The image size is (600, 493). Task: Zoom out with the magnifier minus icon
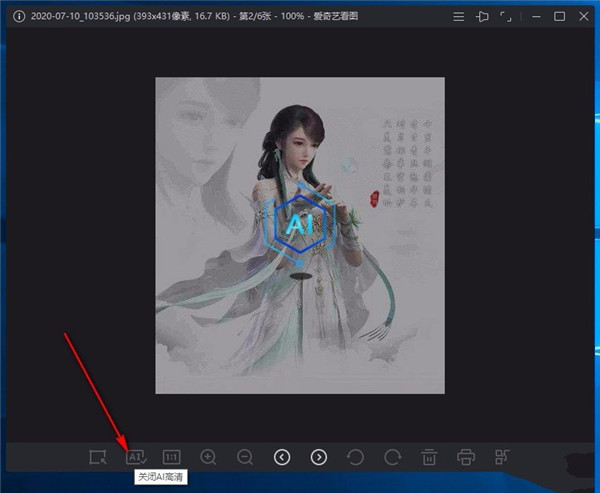pos(245,457)
